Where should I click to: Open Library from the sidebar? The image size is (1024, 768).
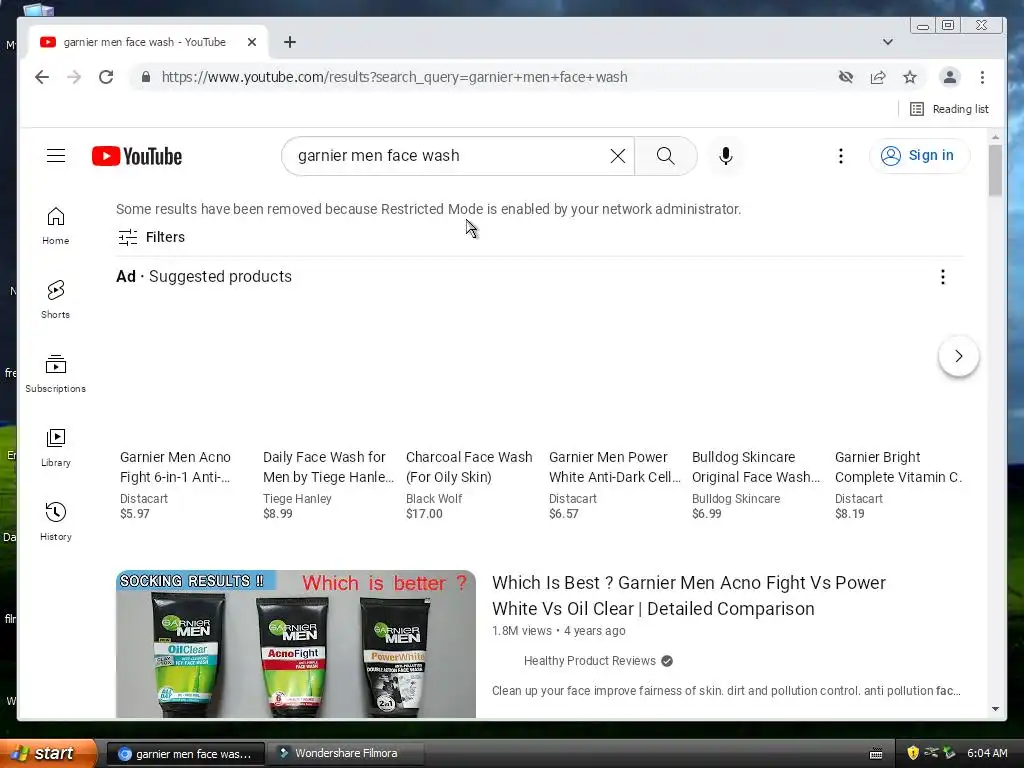click(56, 447)
